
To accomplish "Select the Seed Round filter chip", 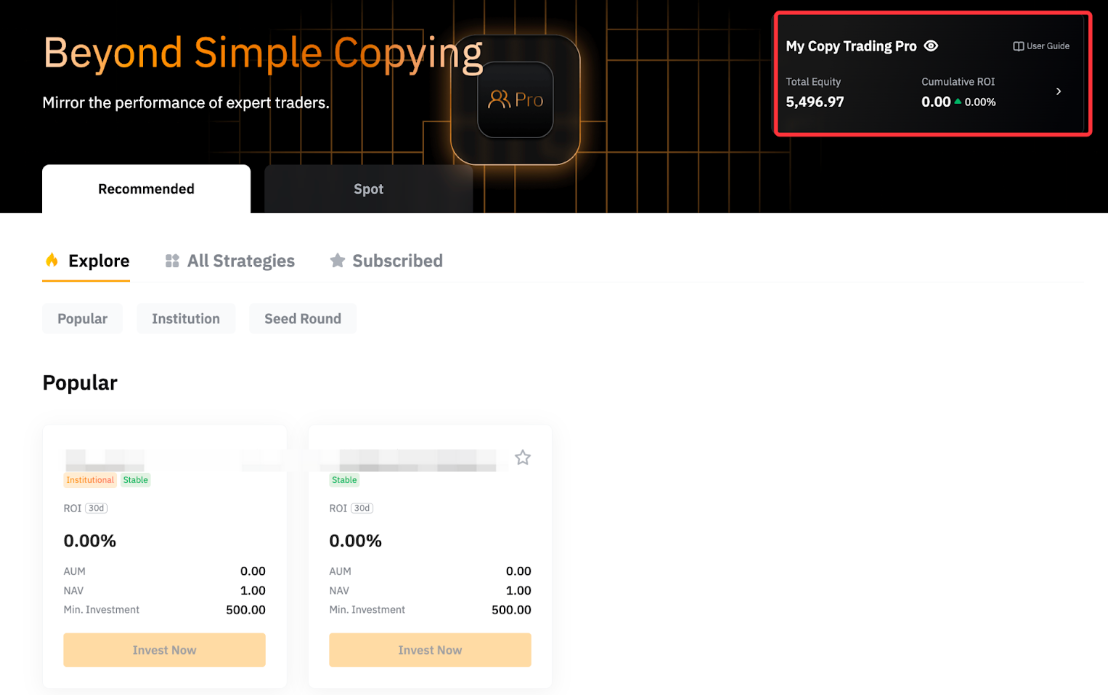I will tap(302, 319).
